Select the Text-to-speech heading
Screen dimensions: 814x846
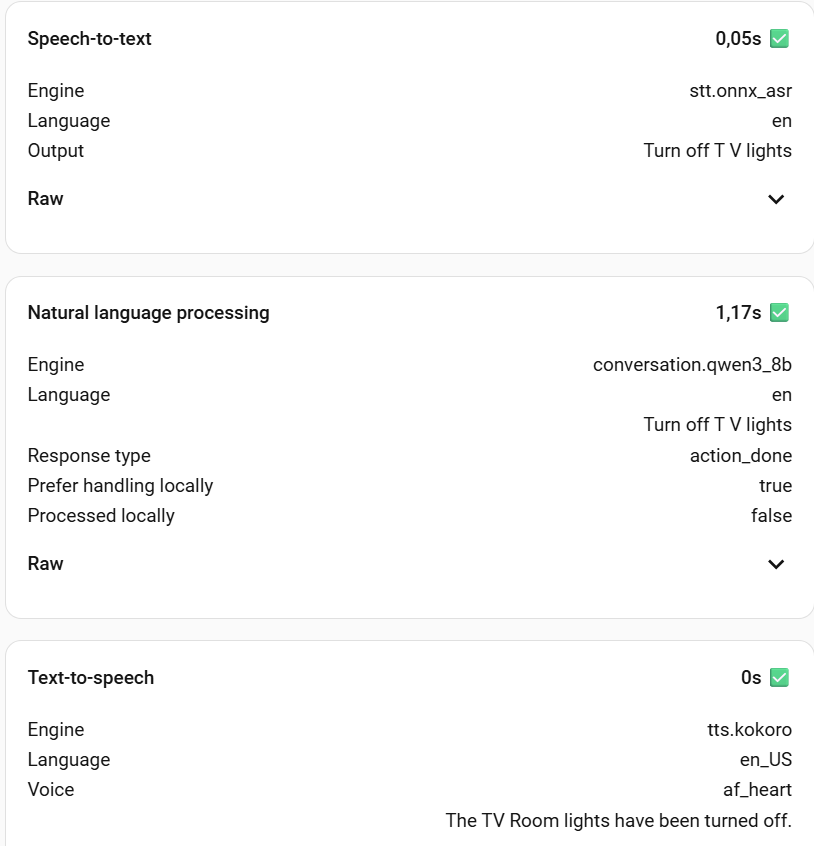coord(91,678)
